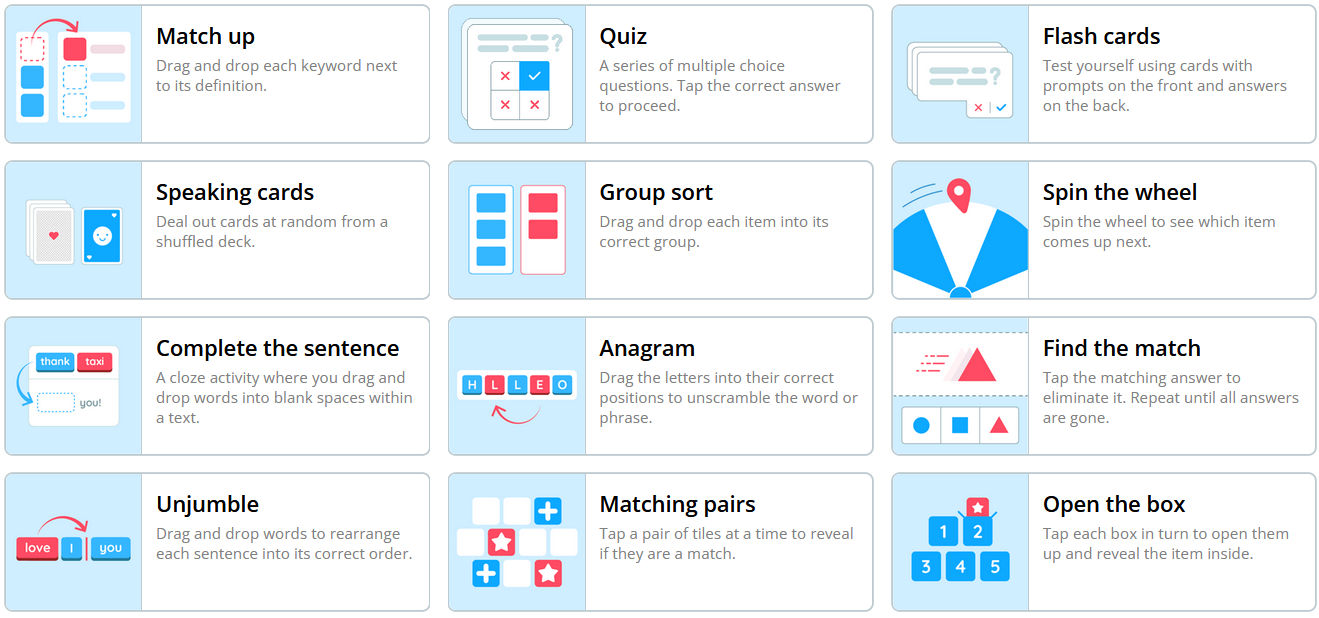Click the Open the box description

point(1165,544)
